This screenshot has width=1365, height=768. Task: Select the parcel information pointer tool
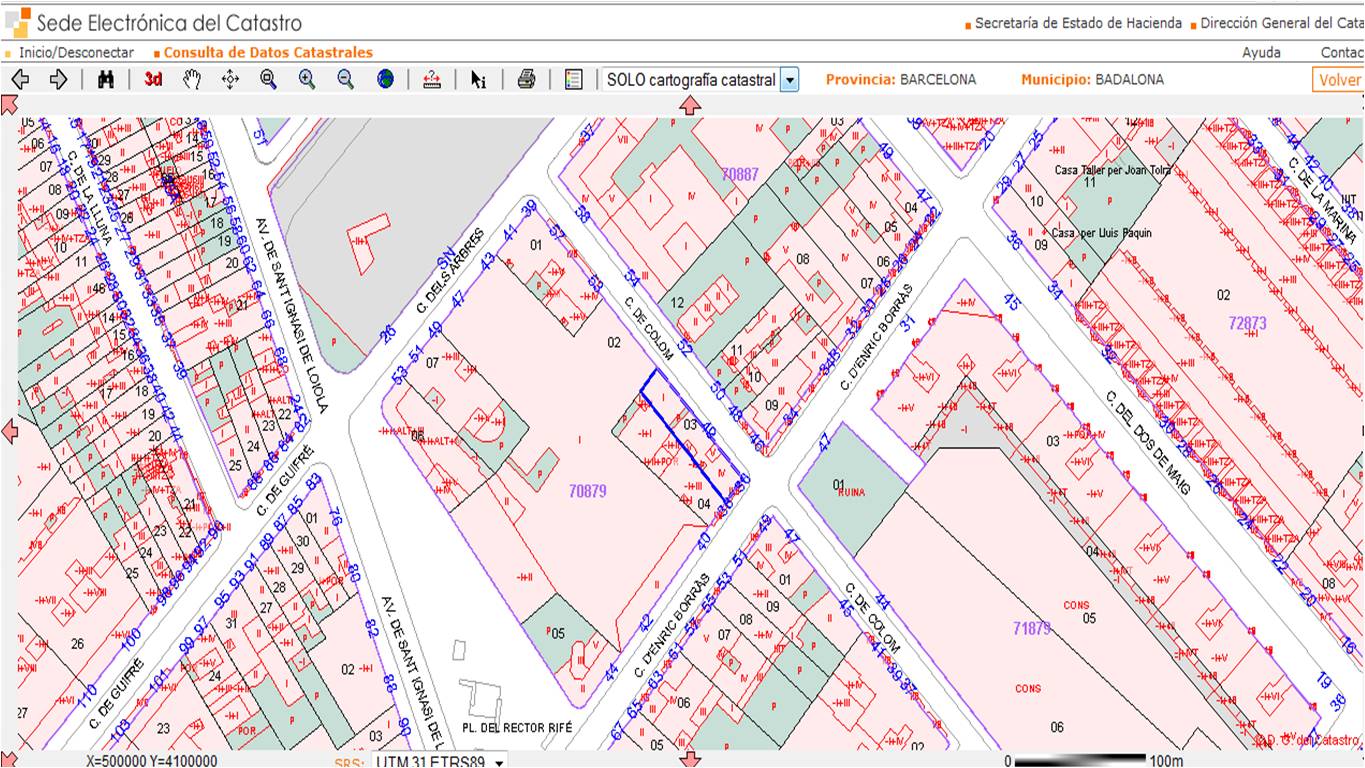[x=478, y=80]
